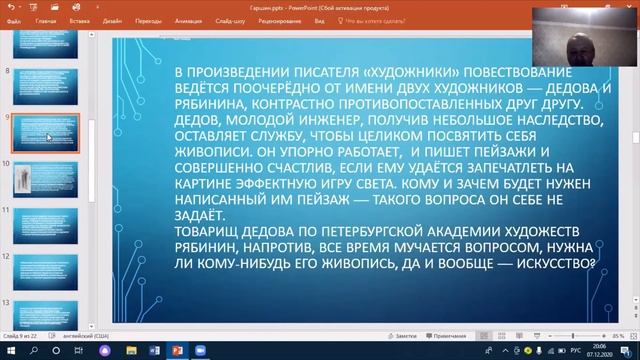Viewport: 640px width, 360px height.
Task: Click the PowerPoint taskbar icon
Action: [x=177, y=351]
